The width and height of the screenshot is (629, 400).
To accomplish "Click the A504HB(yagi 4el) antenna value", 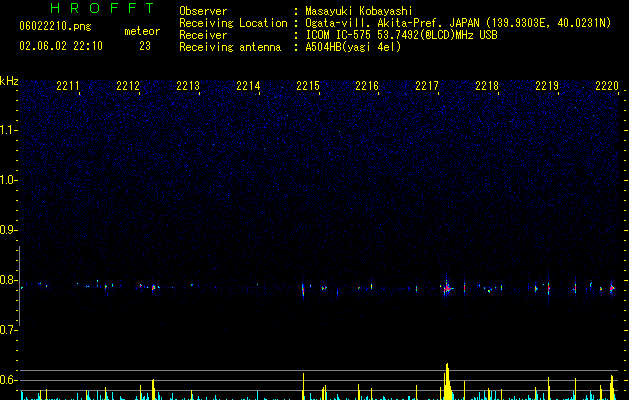I will click(x=353, y=47).
